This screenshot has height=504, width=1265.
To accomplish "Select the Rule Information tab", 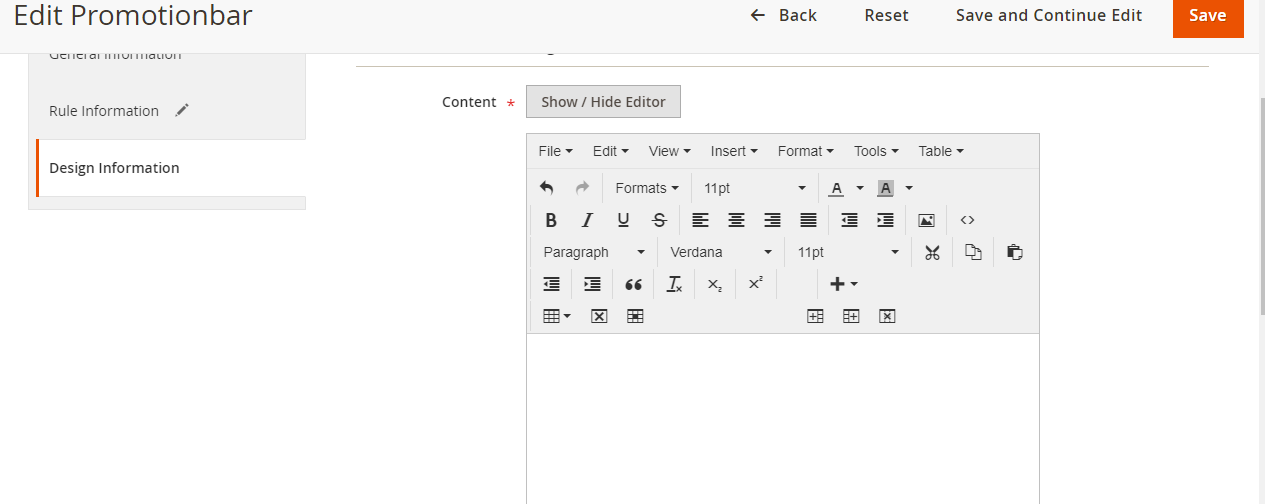I will (x=104, y=111).
